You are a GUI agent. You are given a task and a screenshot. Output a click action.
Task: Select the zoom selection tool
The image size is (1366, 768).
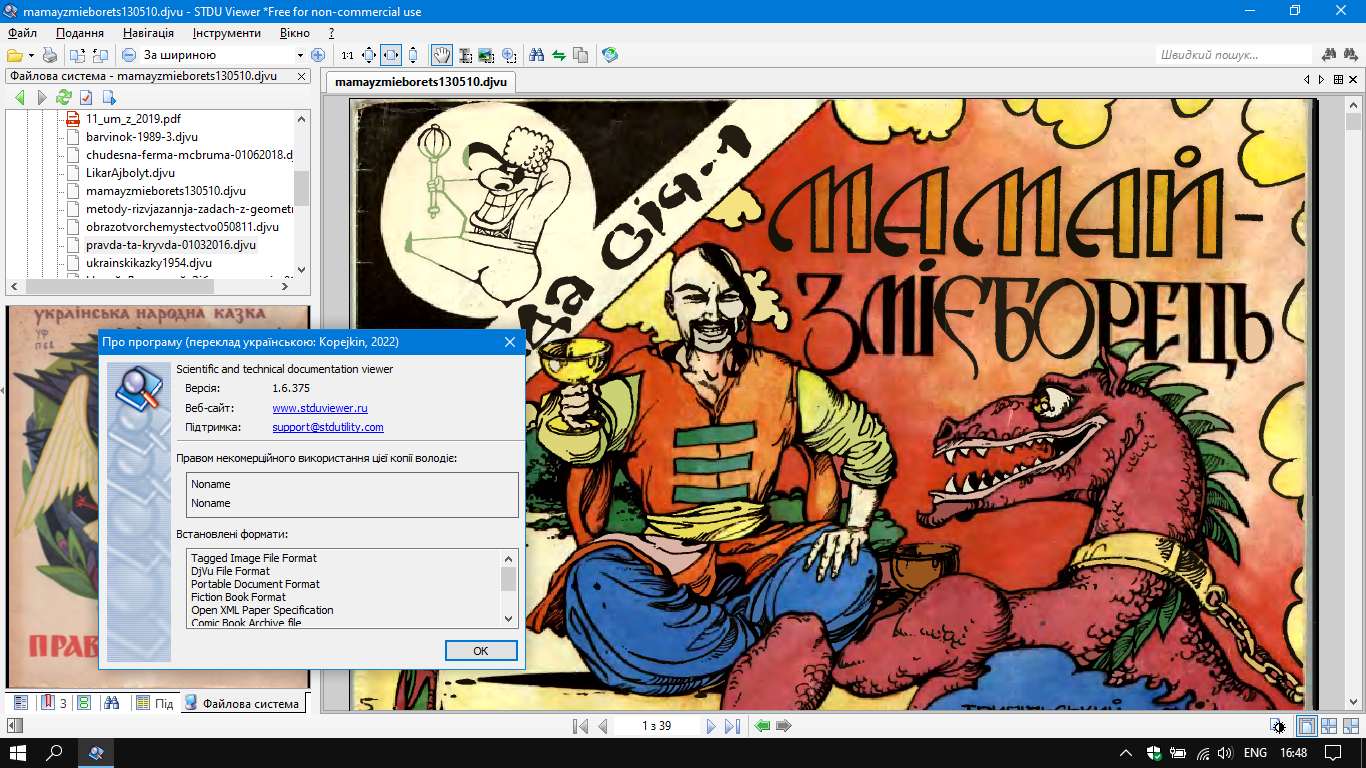coord(509,55)
